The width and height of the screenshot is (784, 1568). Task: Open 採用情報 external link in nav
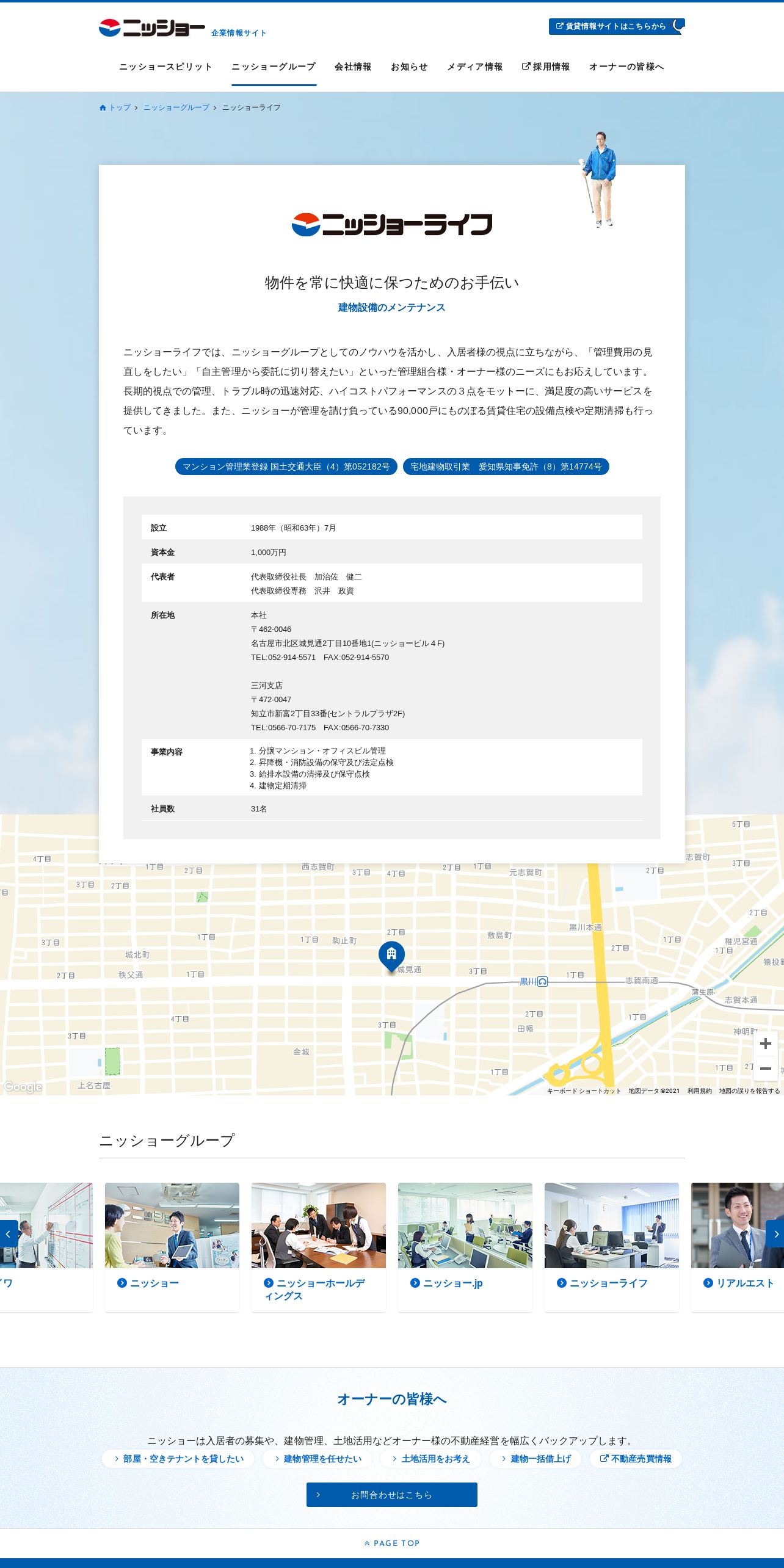(546, 67)
